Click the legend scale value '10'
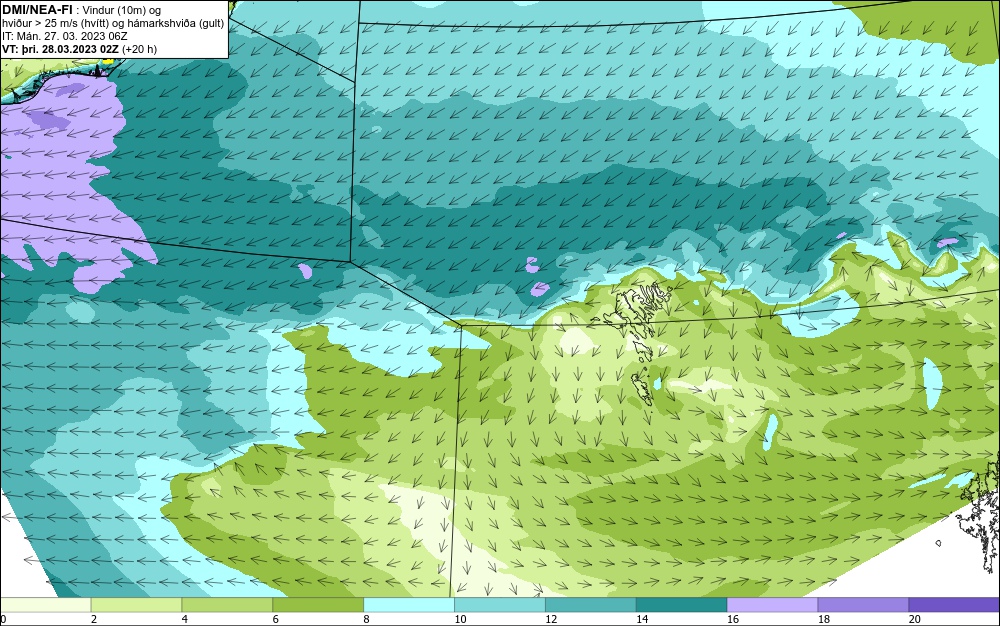The image size is (1000, 626). (x=460, y=619)
